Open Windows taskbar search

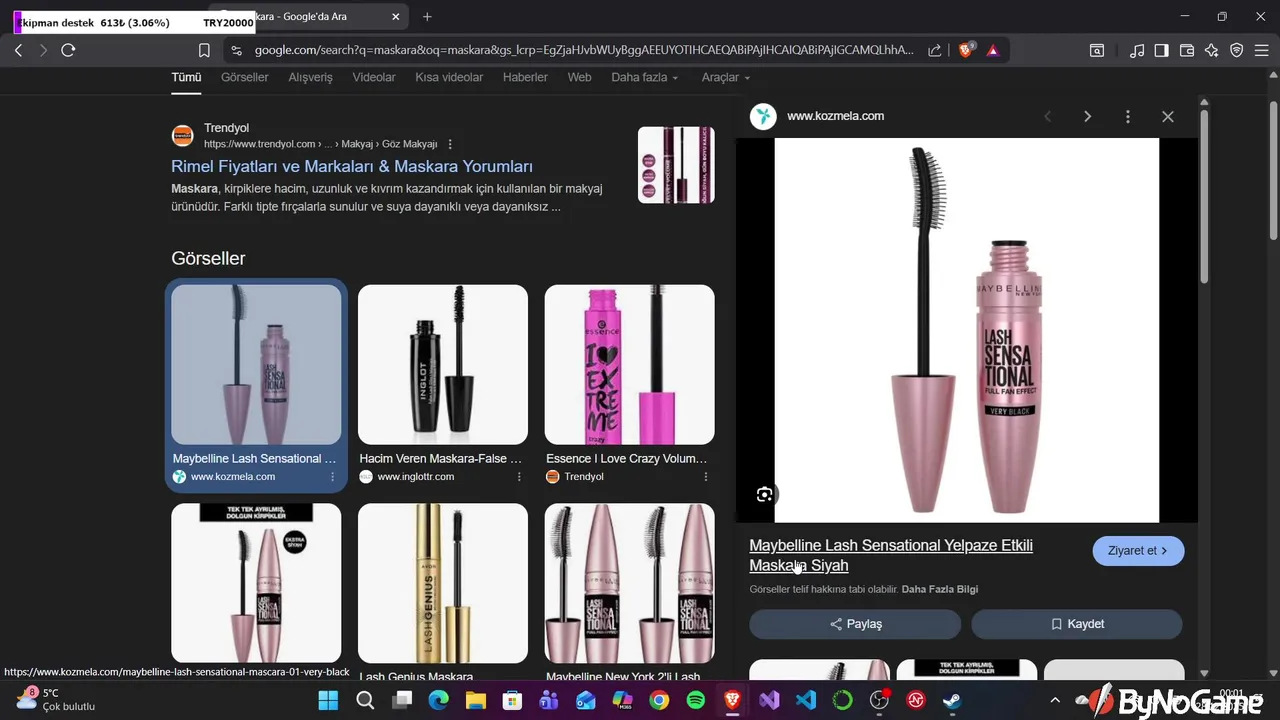365,701
